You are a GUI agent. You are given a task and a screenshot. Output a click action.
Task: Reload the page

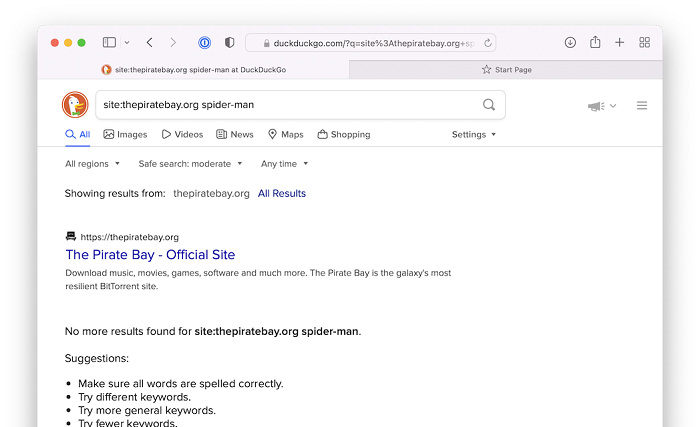click(x=487, y=43)
